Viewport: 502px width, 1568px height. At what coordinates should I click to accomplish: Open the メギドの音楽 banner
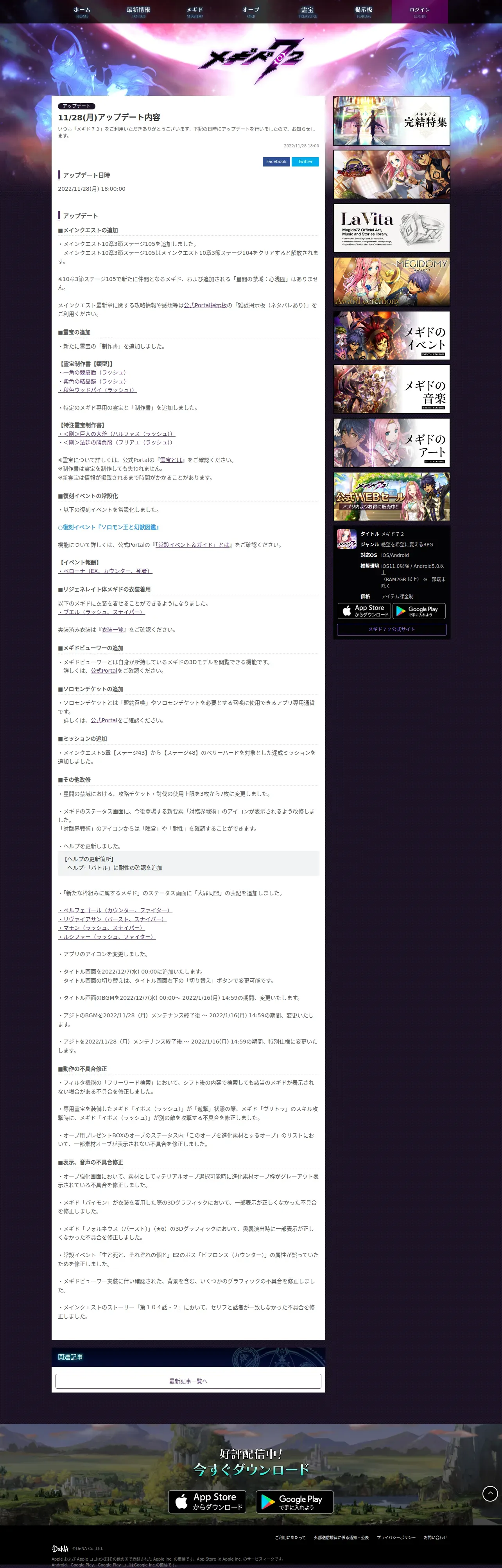[392, 390]
